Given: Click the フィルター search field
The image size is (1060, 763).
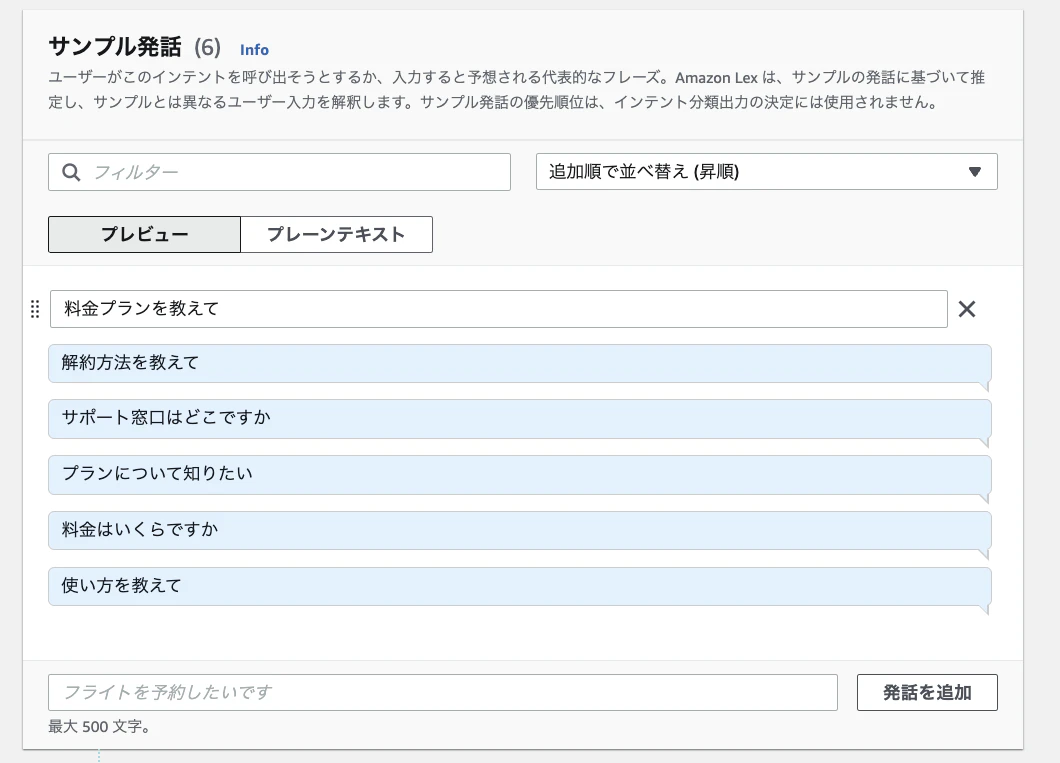Looking at the screenshot, I should pos(279,172).
